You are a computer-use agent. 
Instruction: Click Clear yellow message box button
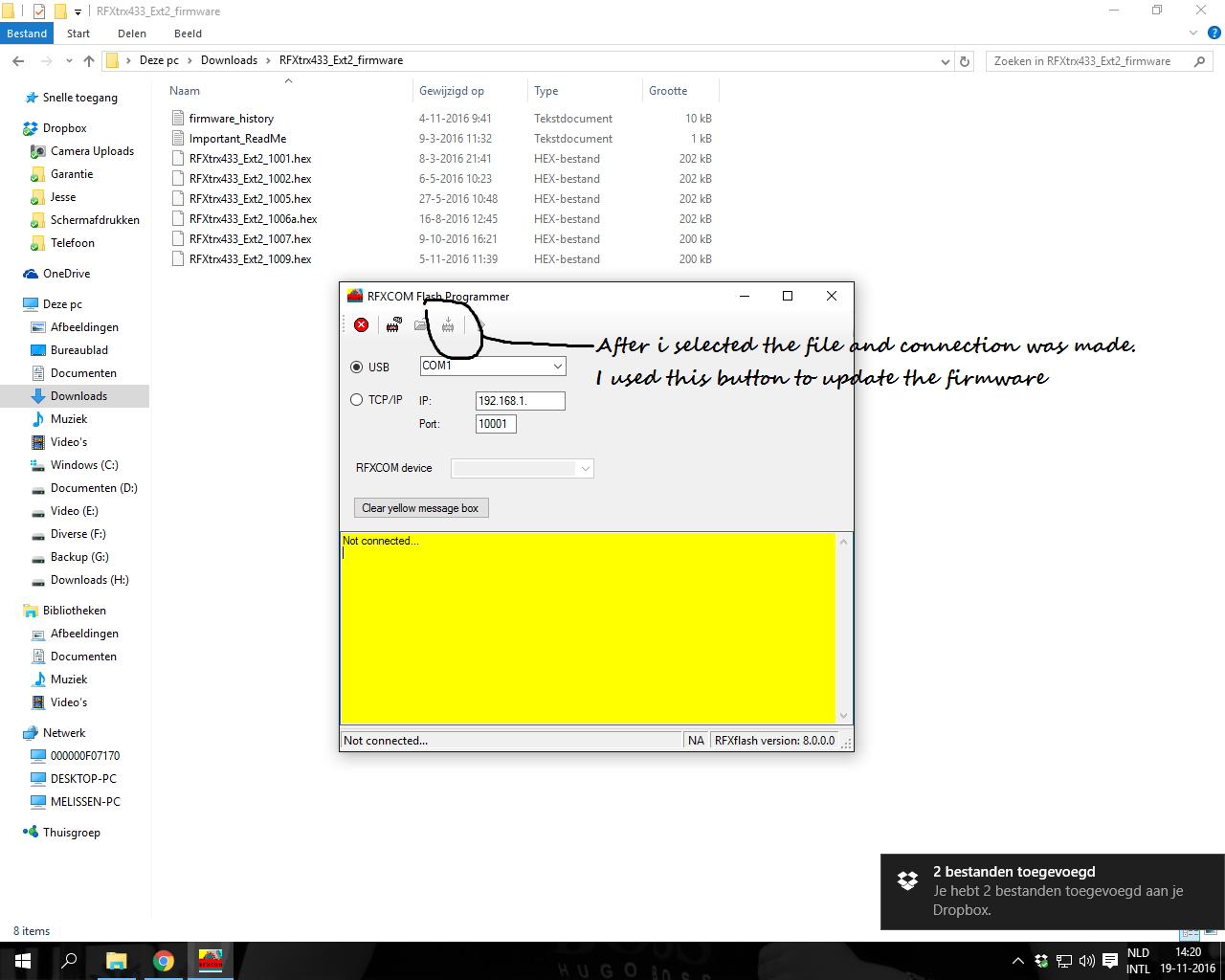point(421,508)
